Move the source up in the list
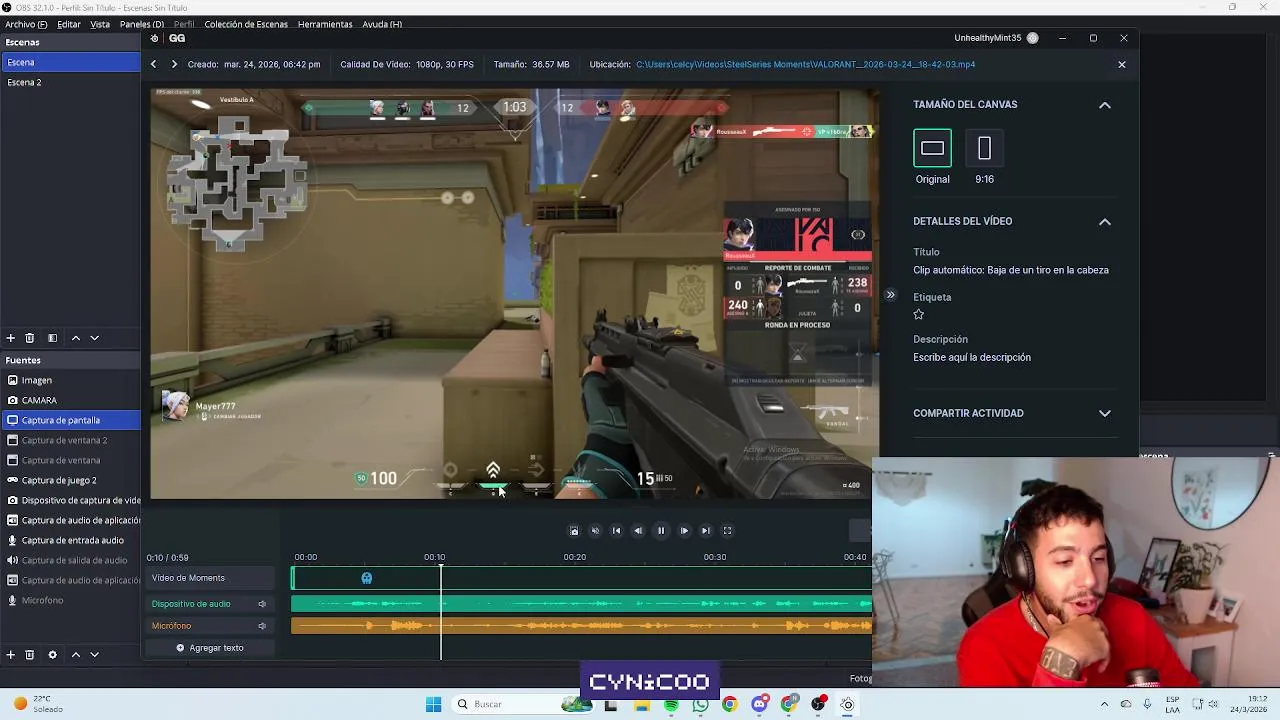Image resolution: width=1280 pixels, height=720 pixels. pos(75,655)
